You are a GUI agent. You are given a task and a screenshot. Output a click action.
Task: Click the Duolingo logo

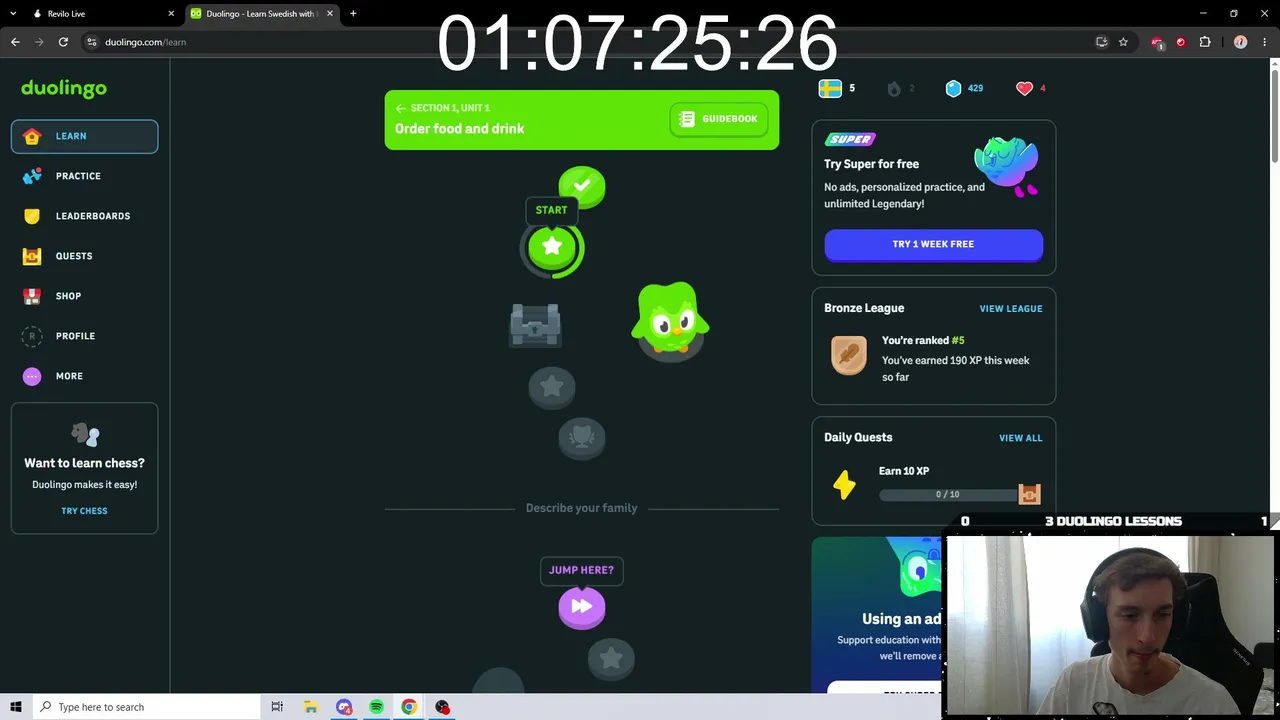pos(64,88)
